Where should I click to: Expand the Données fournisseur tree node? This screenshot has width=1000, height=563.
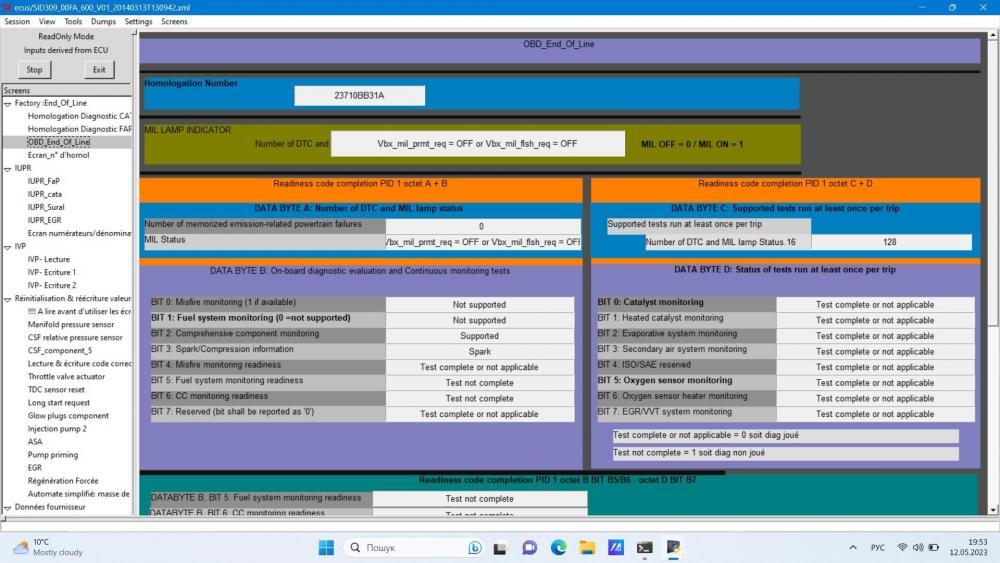click(8, 508)
